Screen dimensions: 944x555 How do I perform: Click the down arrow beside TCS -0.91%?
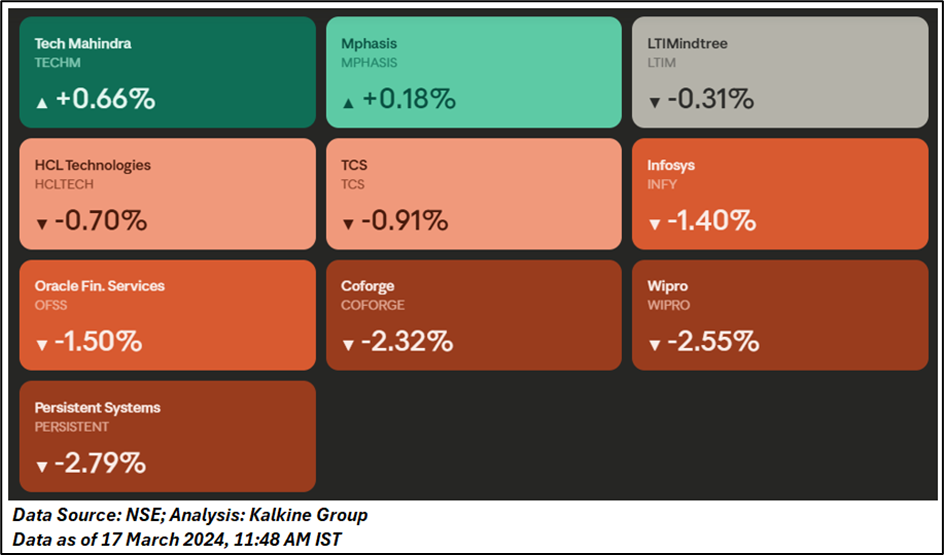click(x=348, y=224)
